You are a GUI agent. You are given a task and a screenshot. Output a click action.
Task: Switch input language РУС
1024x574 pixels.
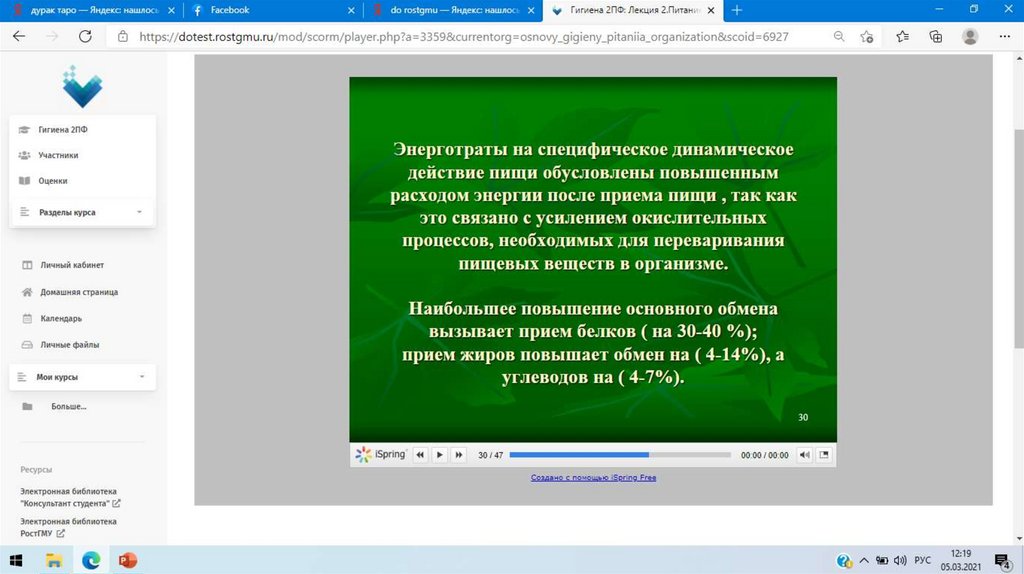tap(922, 560)
